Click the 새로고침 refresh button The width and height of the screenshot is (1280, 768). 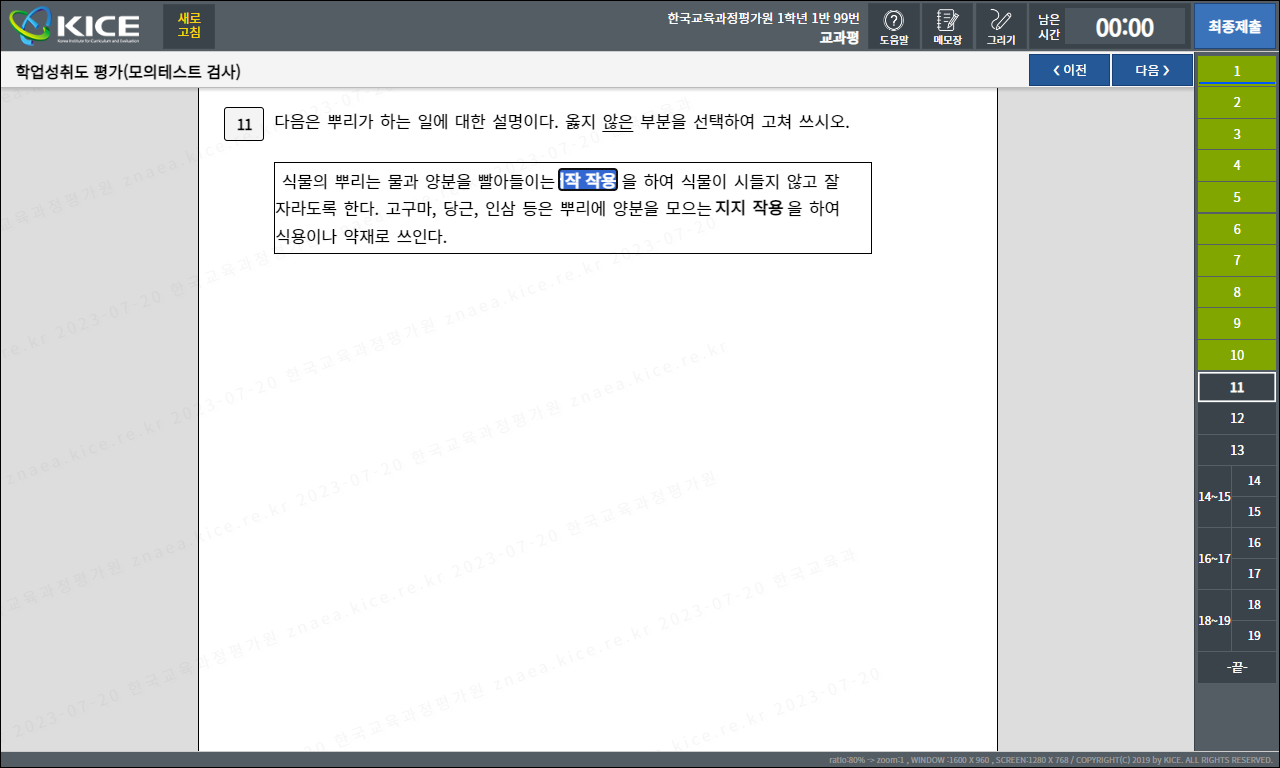point(189,26)
